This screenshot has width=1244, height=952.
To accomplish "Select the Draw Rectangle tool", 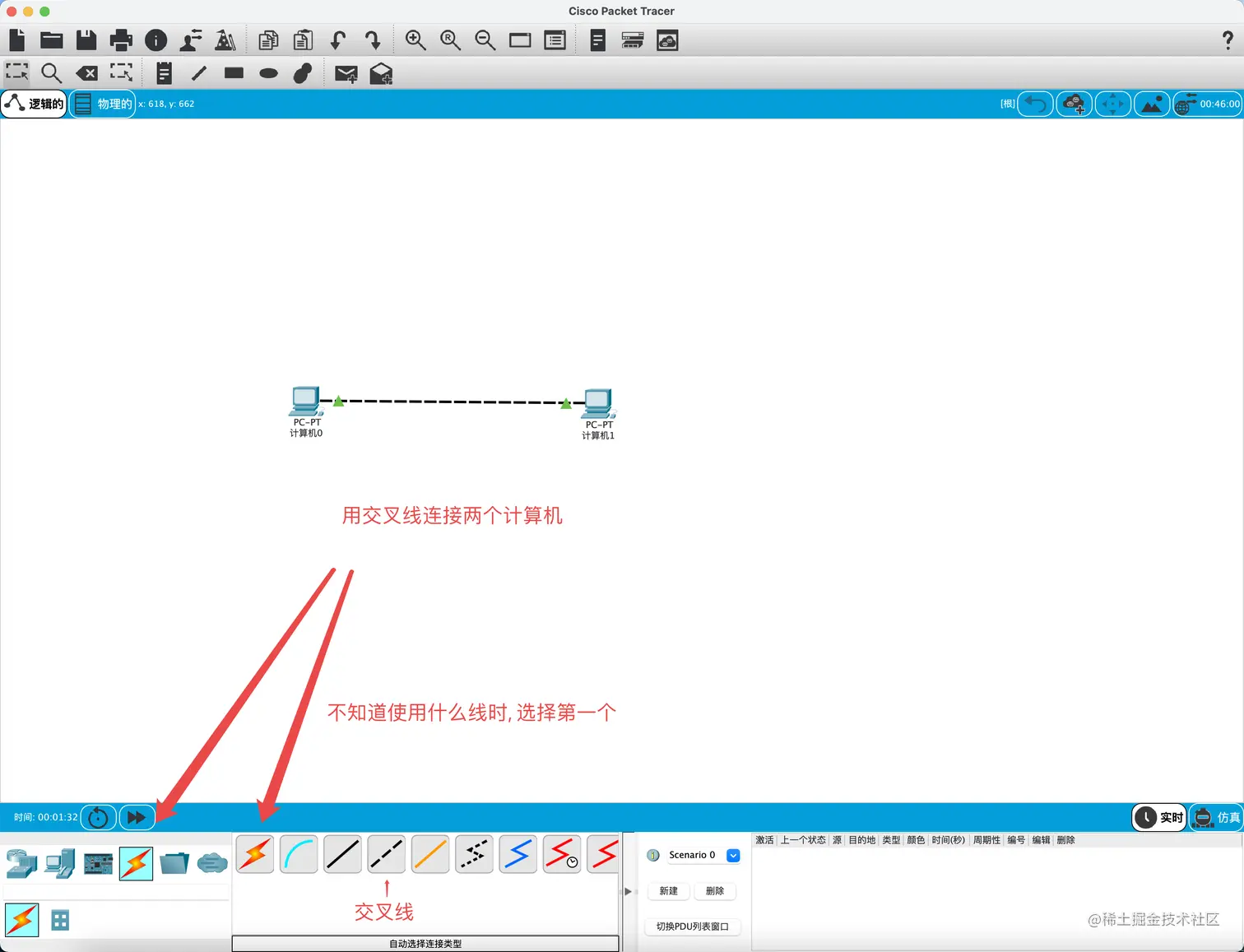I will coord(234,73).
